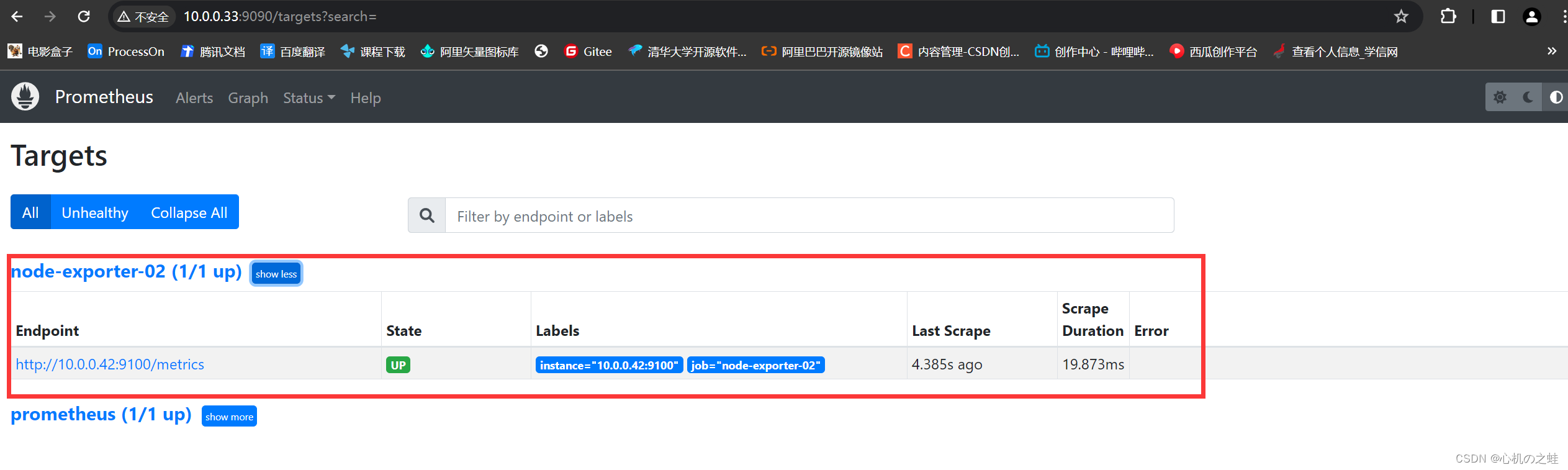Click the Prometheus flame logo
The width and height of the screenshot is (1568, 470).
pos(25,97)
